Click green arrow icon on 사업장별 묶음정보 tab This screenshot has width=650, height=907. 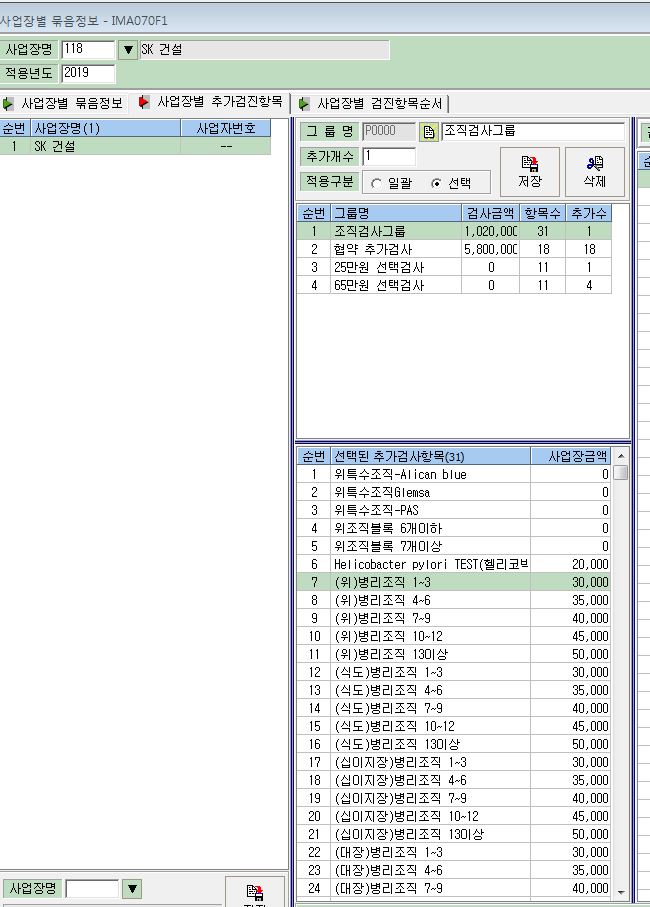tap(8, 104)
